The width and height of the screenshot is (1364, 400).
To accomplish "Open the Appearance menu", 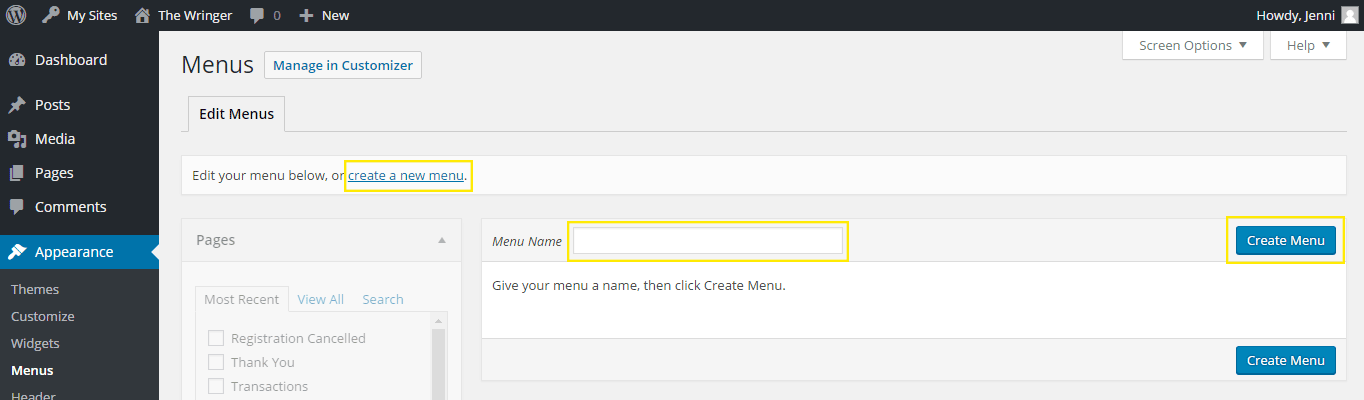I will point(79,252).
